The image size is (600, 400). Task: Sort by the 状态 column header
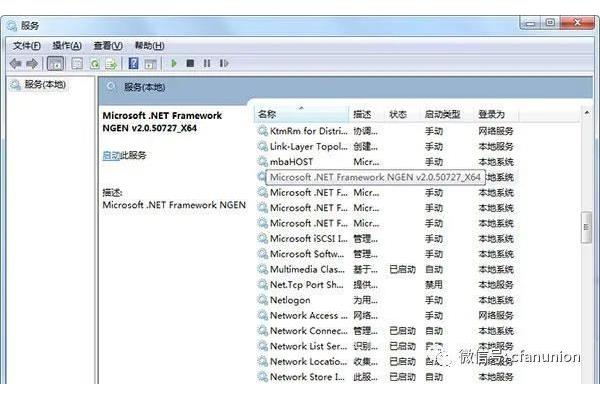[x=402, y=114]
